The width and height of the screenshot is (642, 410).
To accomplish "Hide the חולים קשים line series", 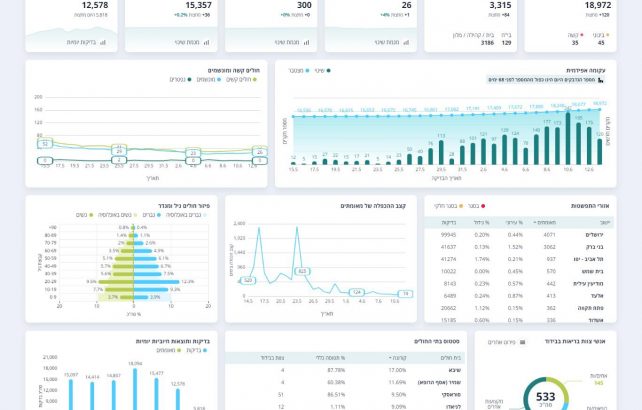I will tap(246, 79).
